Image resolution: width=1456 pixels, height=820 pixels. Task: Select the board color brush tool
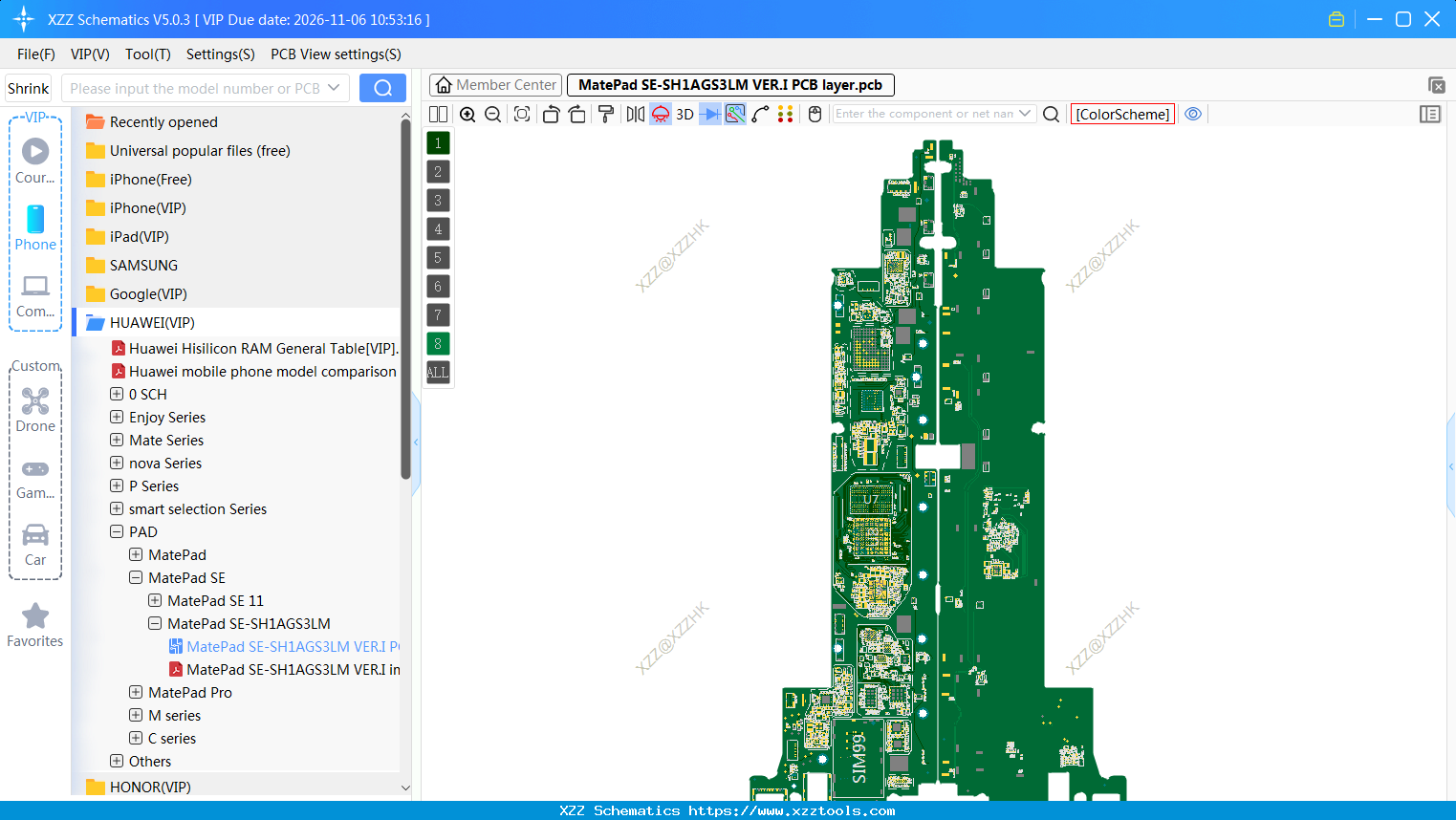click(x=605, y=114)
